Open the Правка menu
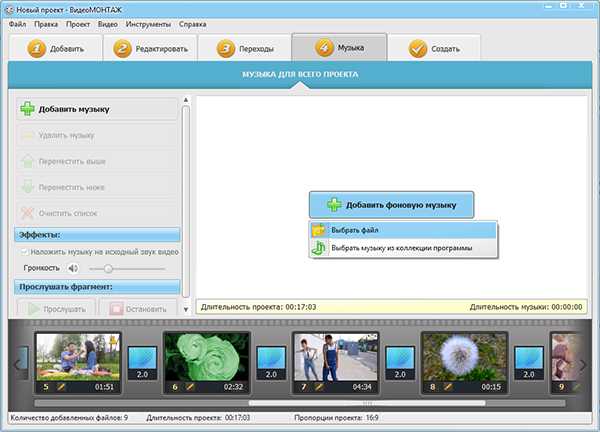Image resolution: width=600 pixels, height=432 pixels. point(46,24)
